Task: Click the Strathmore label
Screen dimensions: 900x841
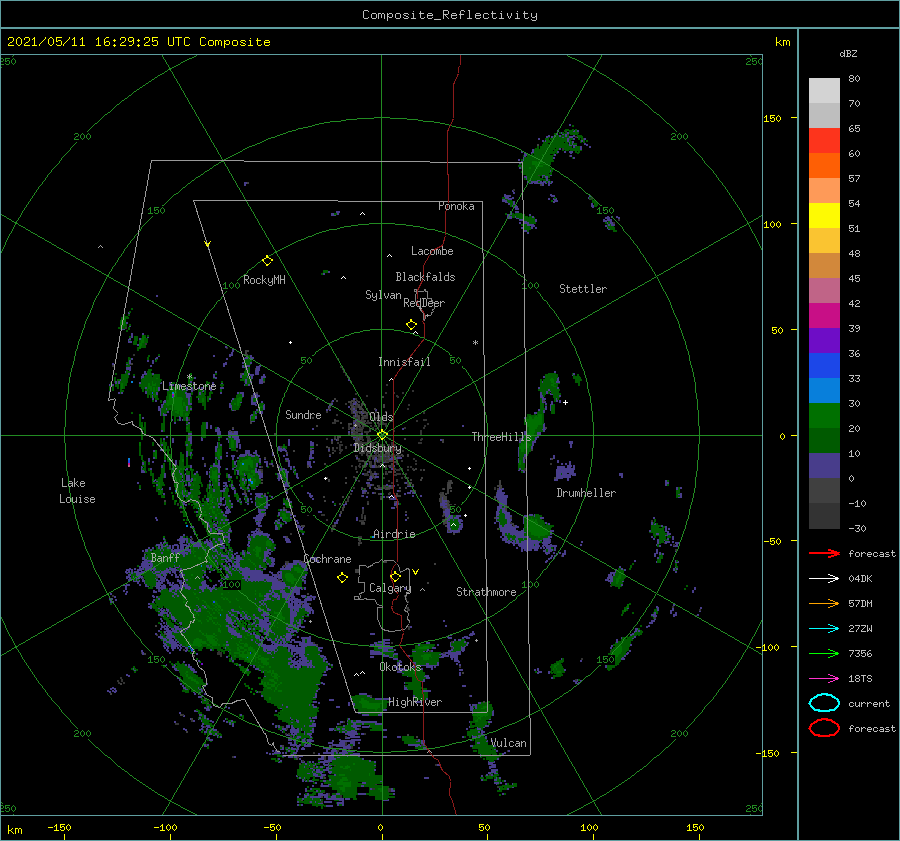Action: (486, 592)
